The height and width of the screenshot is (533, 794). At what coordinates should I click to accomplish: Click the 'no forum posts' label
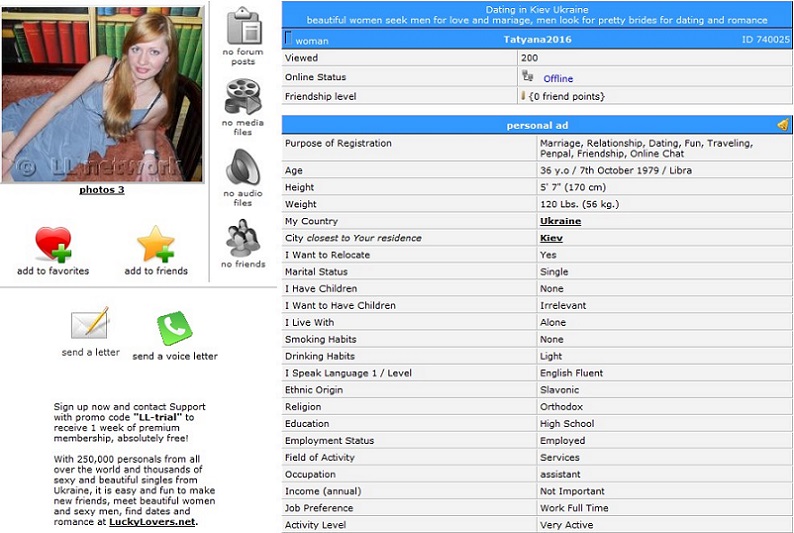[x=243, y=57]
